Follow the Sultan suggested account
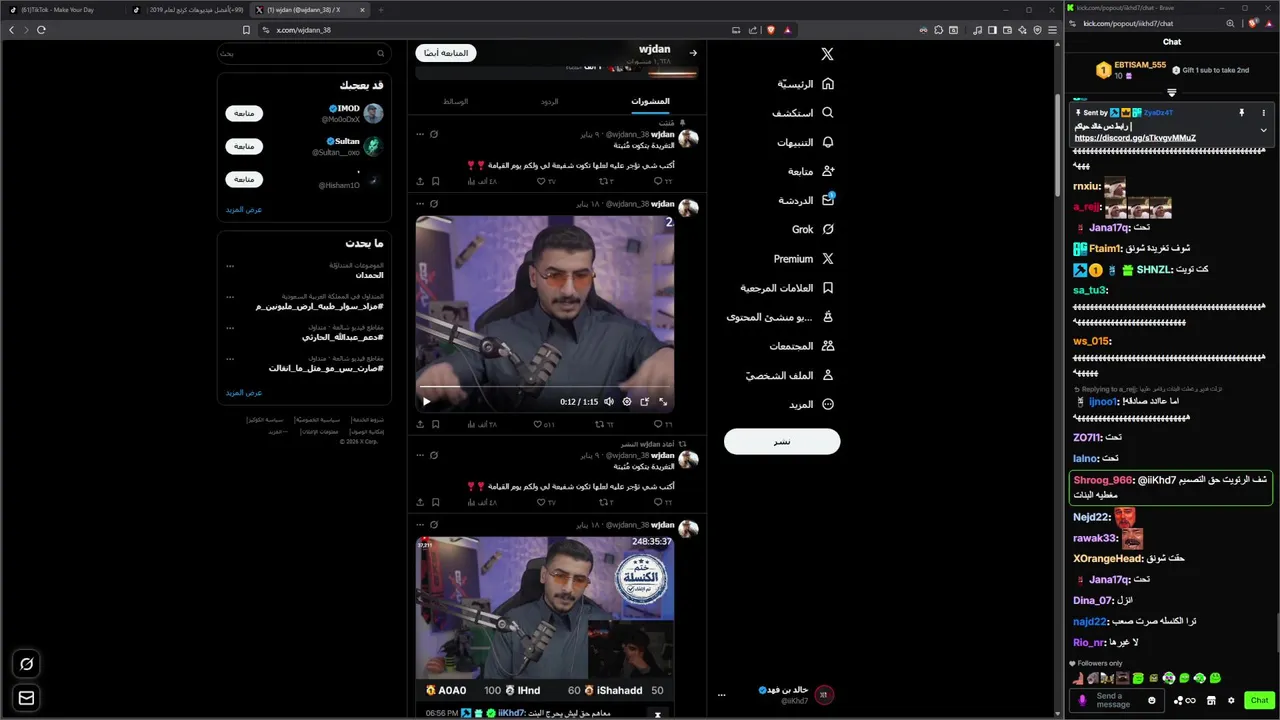 [244, 146]
